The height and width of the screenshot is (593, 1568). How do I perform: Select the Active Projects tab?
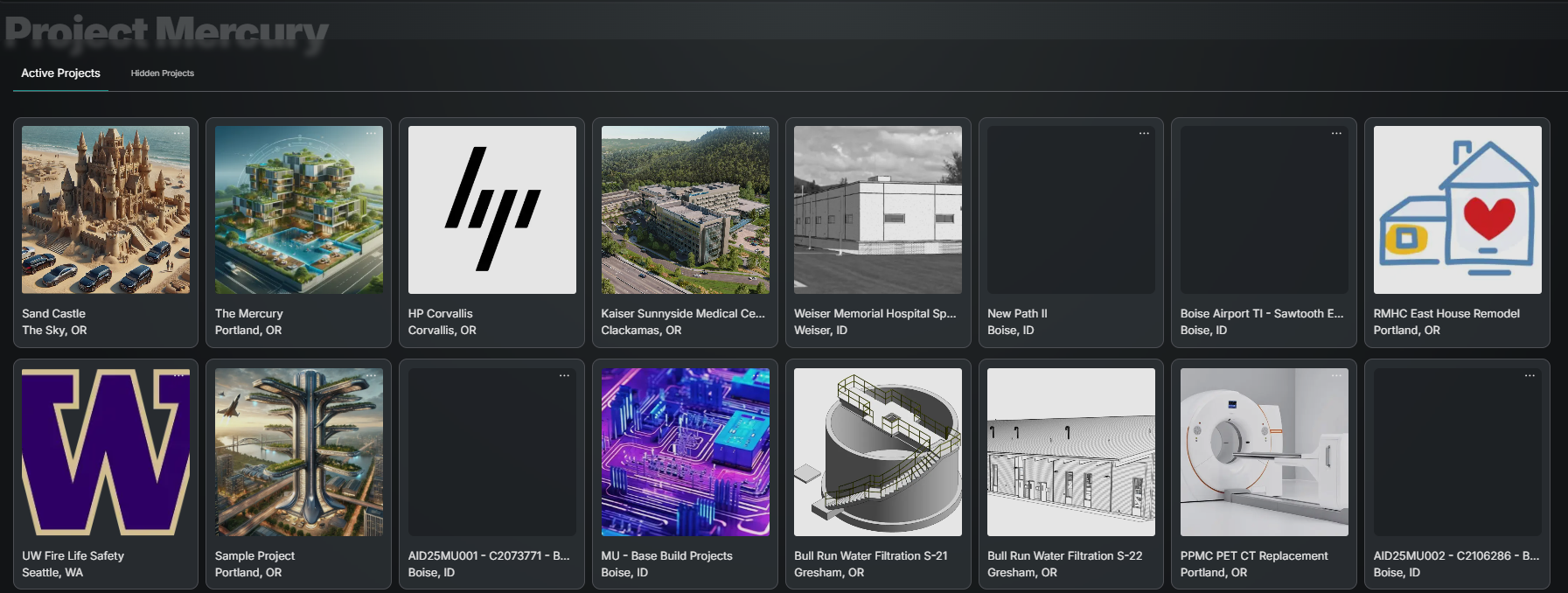(x=60, y=73)
